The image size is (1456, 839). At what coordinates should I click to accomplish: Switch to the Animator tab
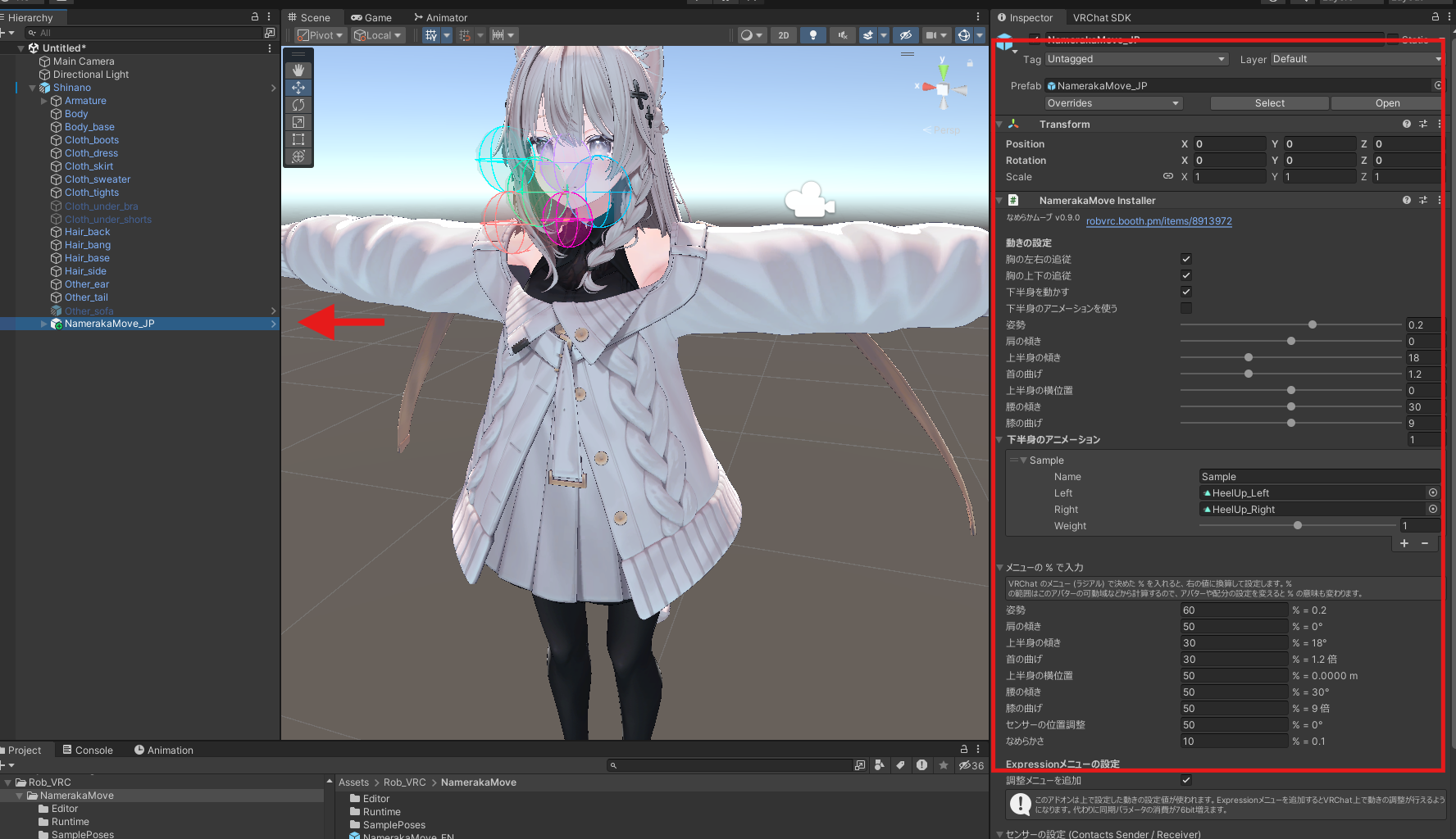click(x=440, y=17)
